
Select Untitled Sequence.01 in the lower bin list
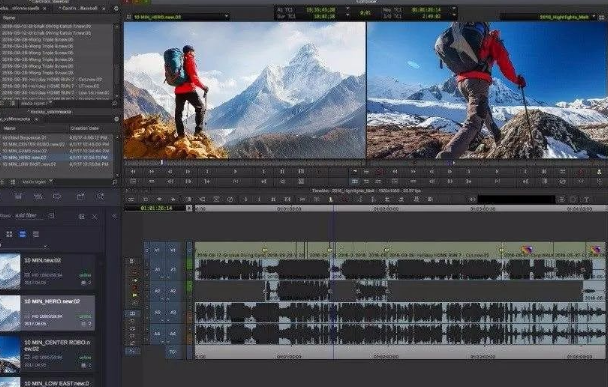[24, 137]
